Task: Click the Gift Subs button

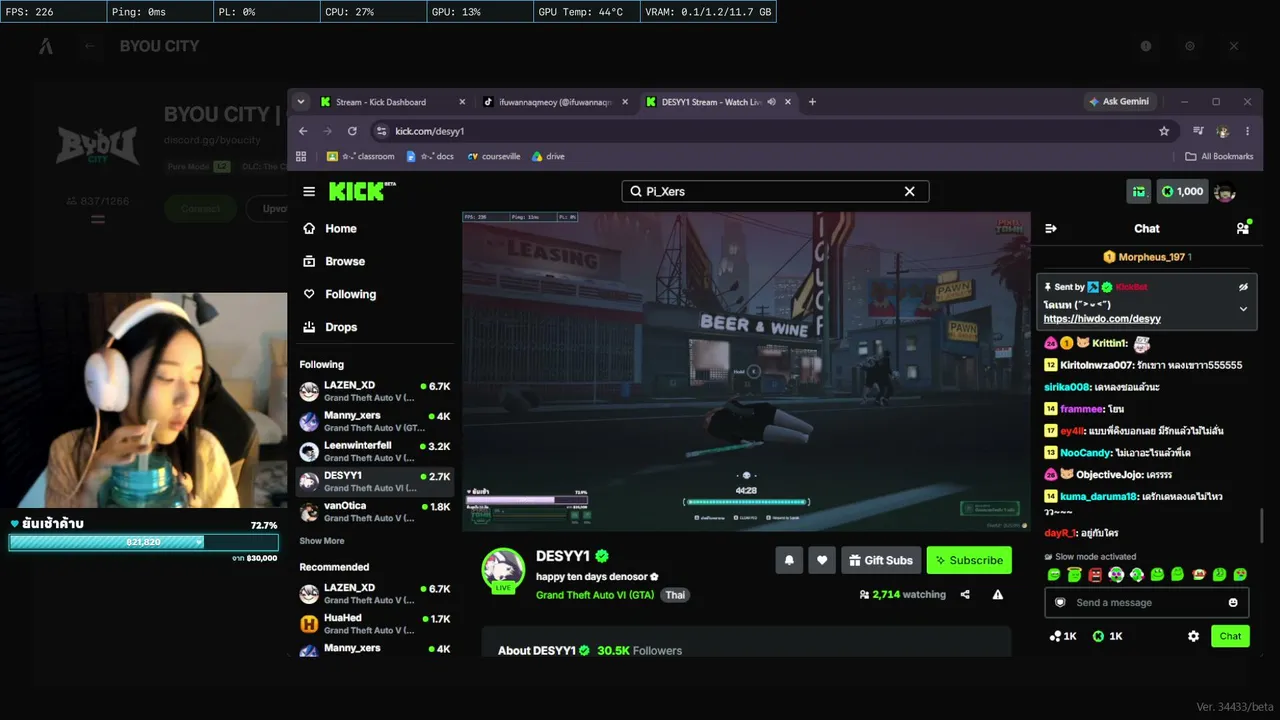Action: [881, 560]
